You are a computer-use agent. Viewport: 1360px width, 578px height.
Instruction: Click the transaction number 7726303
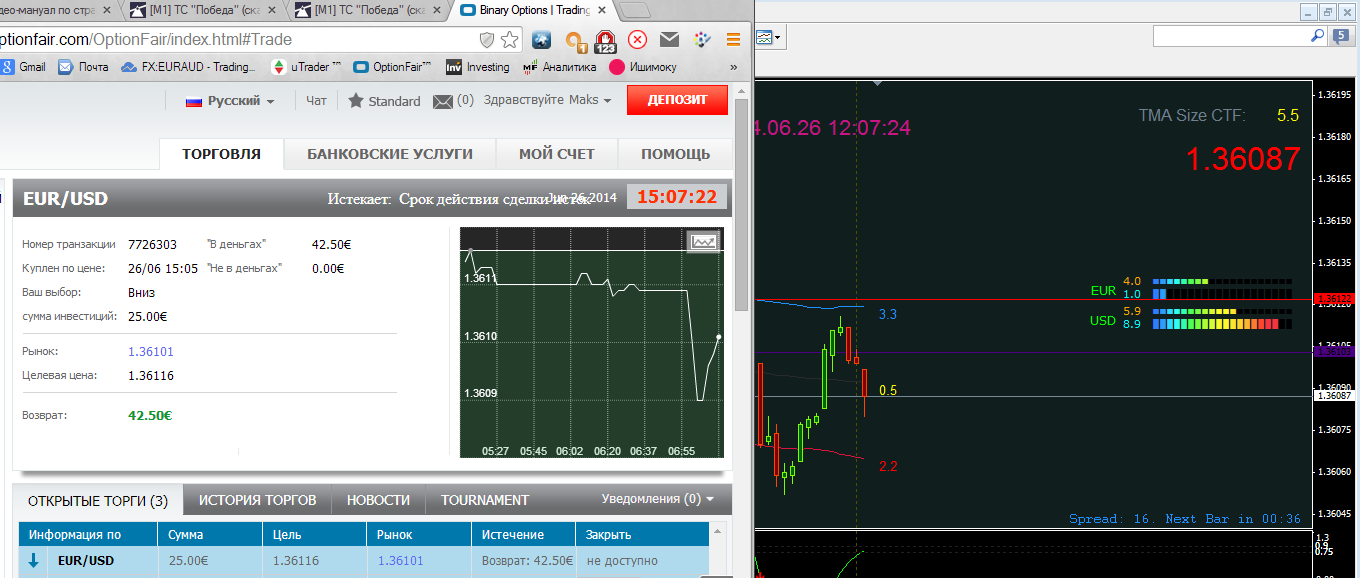click(152, 244)
